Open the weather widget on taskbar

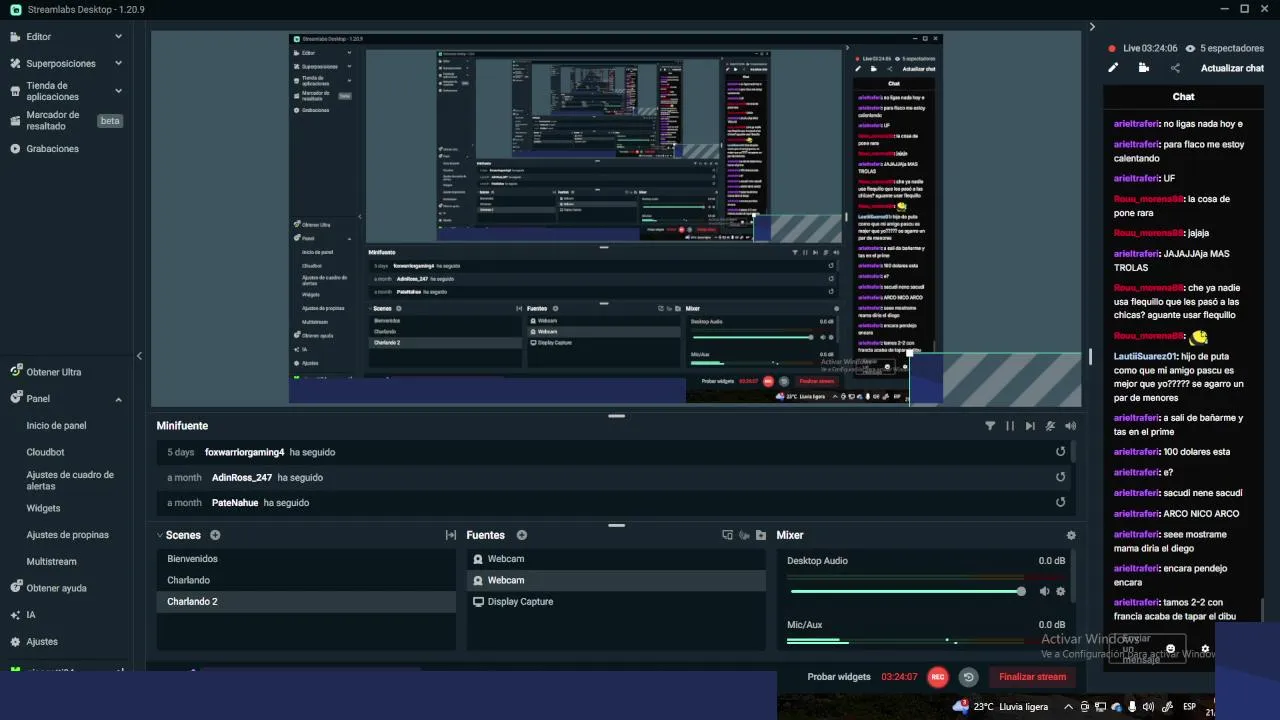[1000, 707]
